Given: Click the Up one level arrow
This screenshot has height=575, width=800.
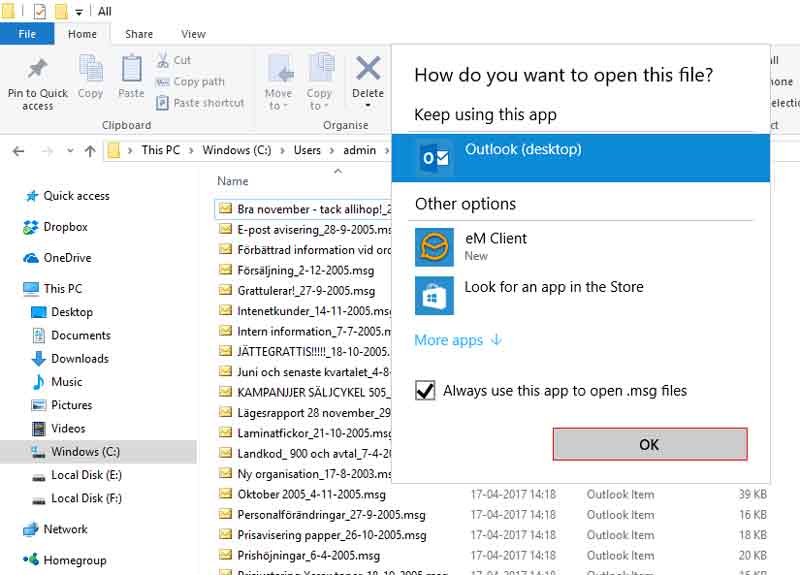Looking at the screenshot, I should point(90,151).
